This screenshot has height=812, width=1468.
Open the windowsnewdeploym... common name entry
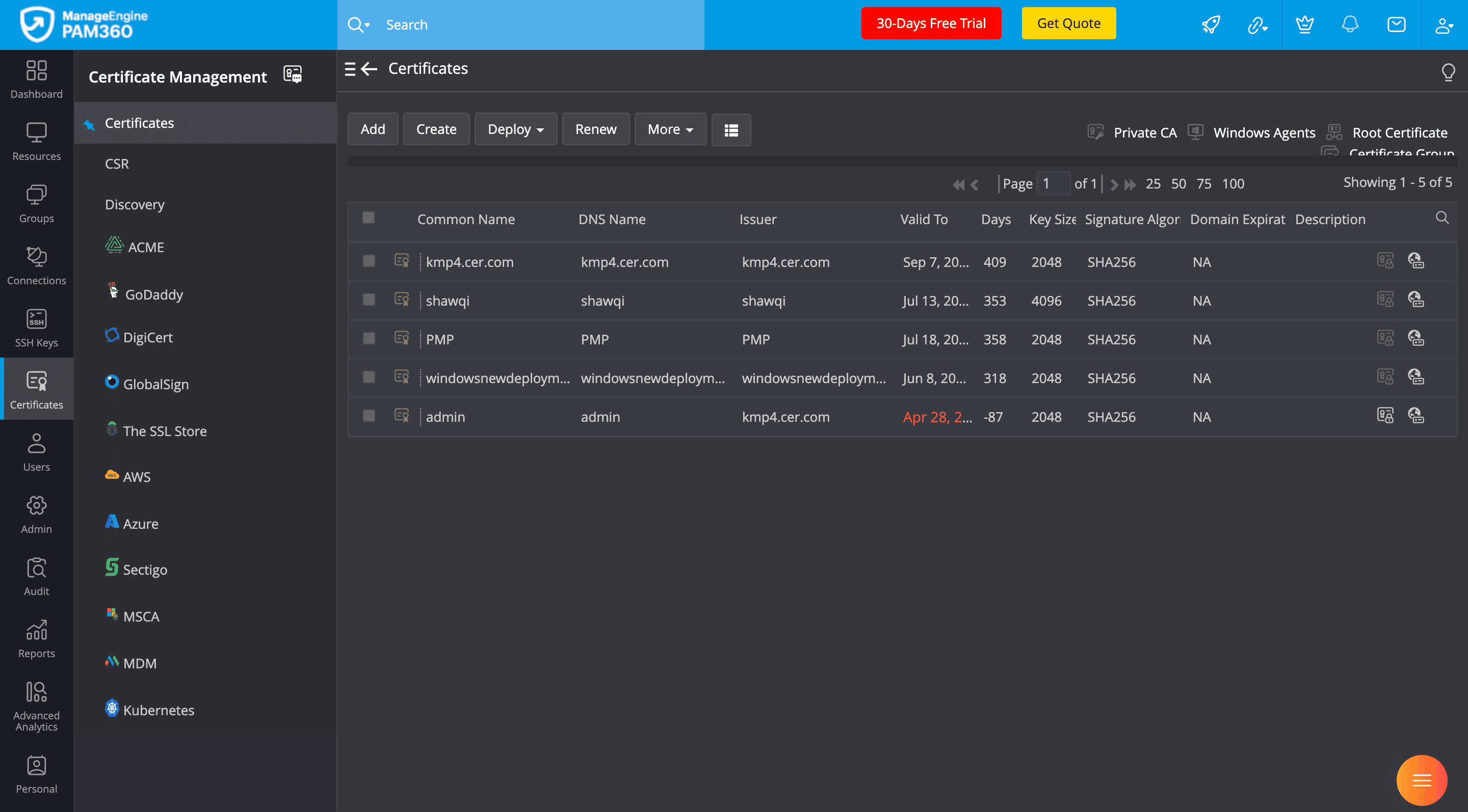(497, 378)
